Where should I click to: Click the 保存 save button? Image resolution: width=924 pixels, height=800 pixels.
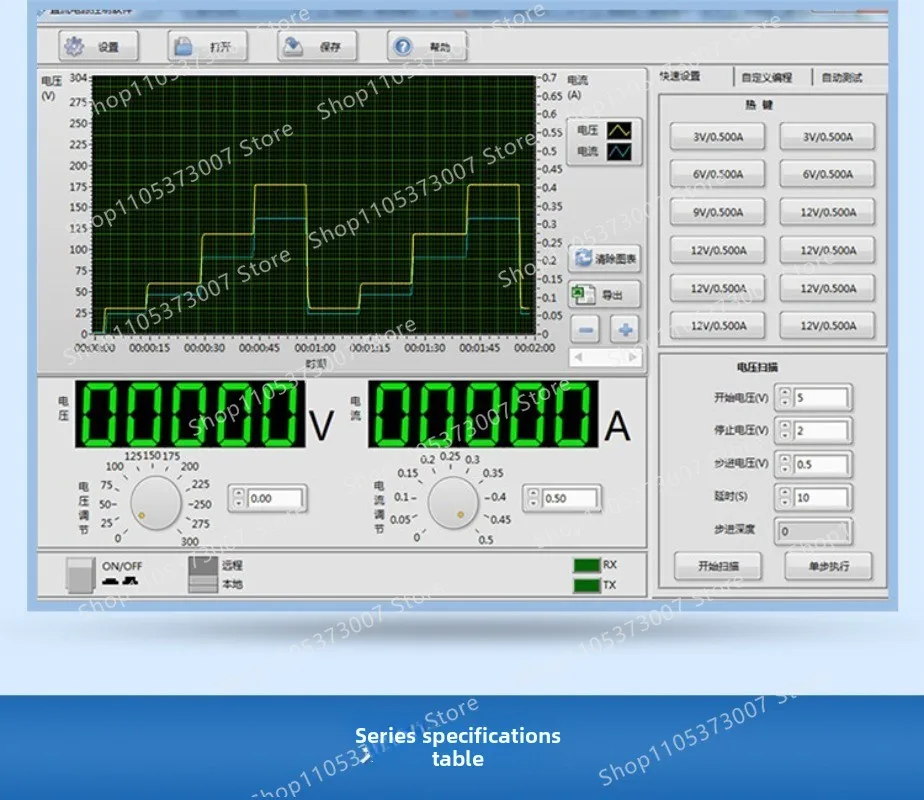(318, 47)
